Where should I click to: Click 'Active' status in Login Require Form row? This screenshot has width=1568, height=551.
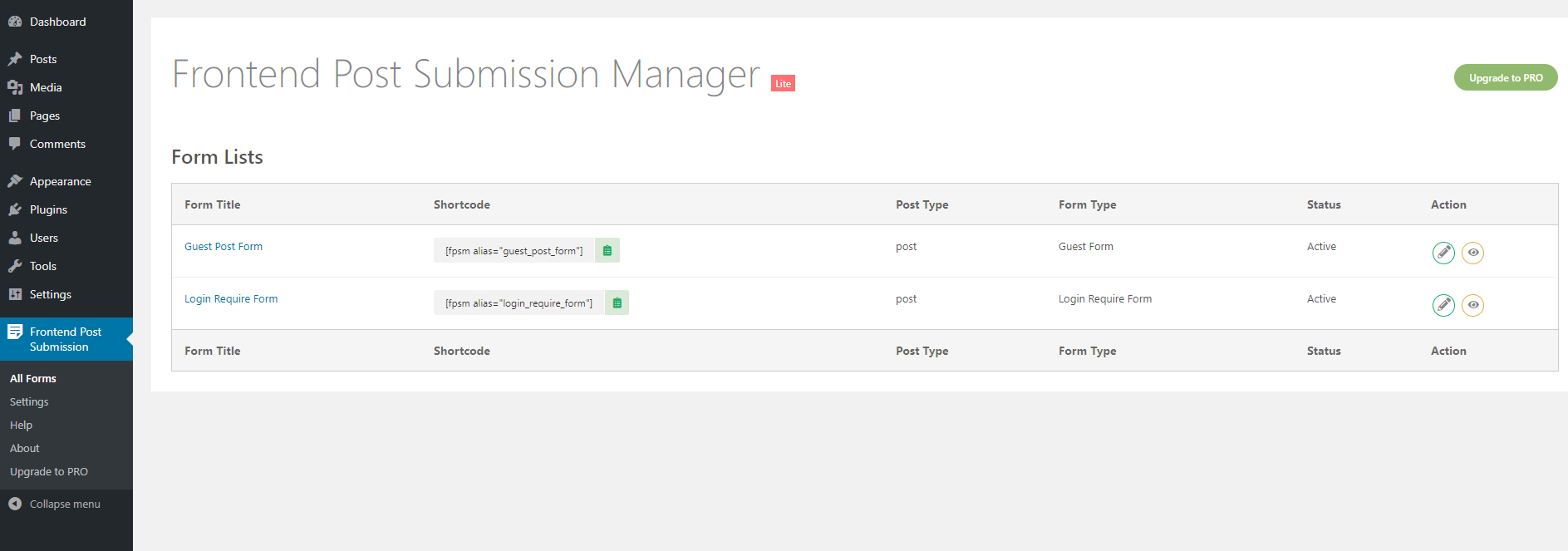pos(1321,298)
